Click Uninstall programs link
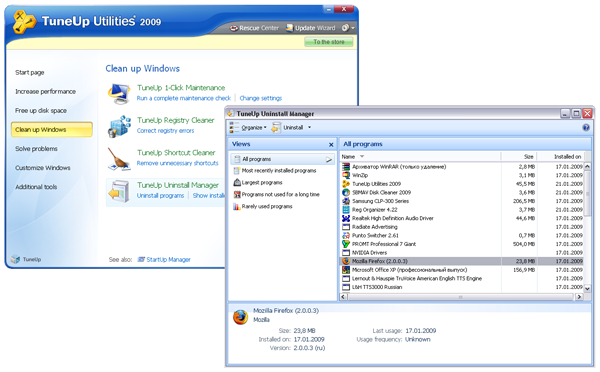The image size is (600, 372). pyautogui.click(x=160, y=196)
